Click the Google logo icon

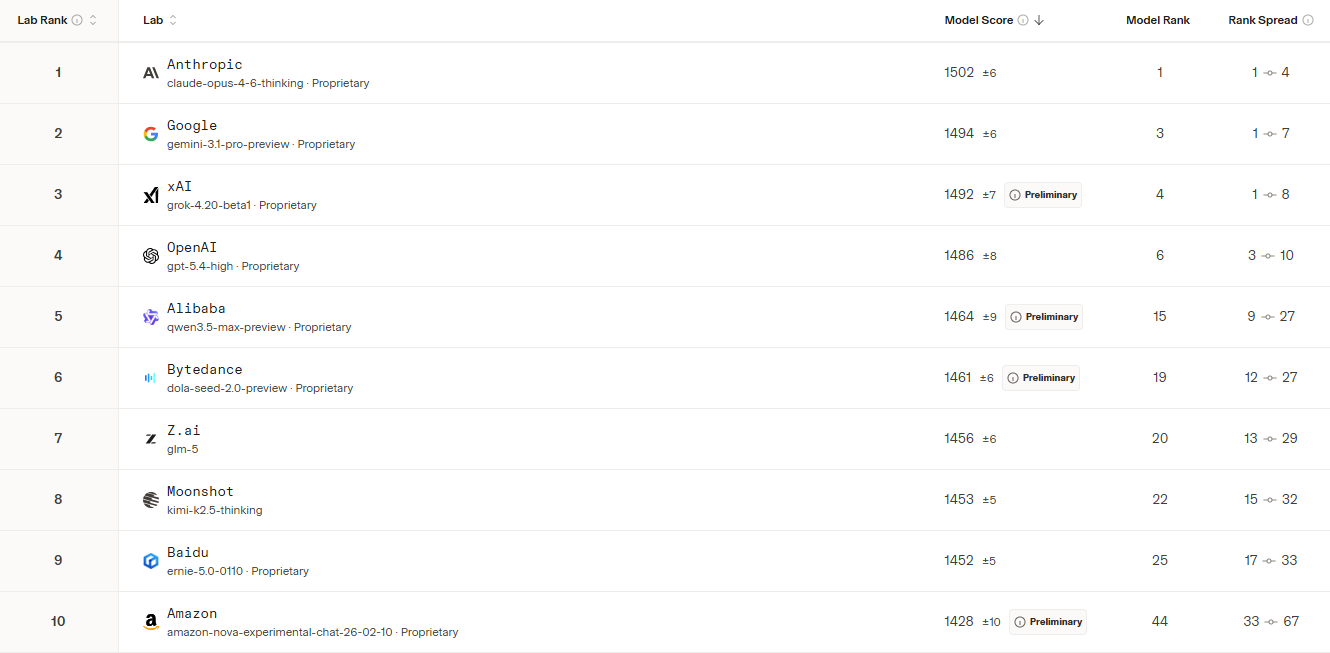point(151,134)
